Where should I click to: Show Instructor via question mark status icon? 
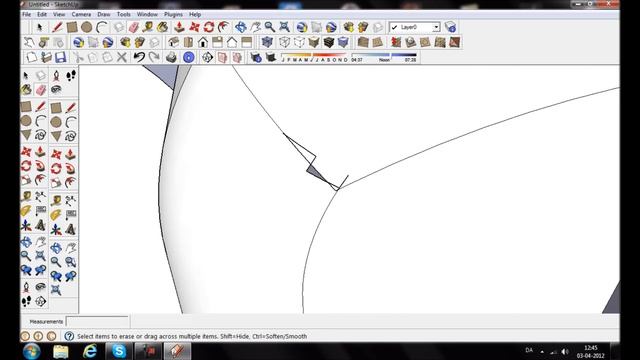click(69, 336)
